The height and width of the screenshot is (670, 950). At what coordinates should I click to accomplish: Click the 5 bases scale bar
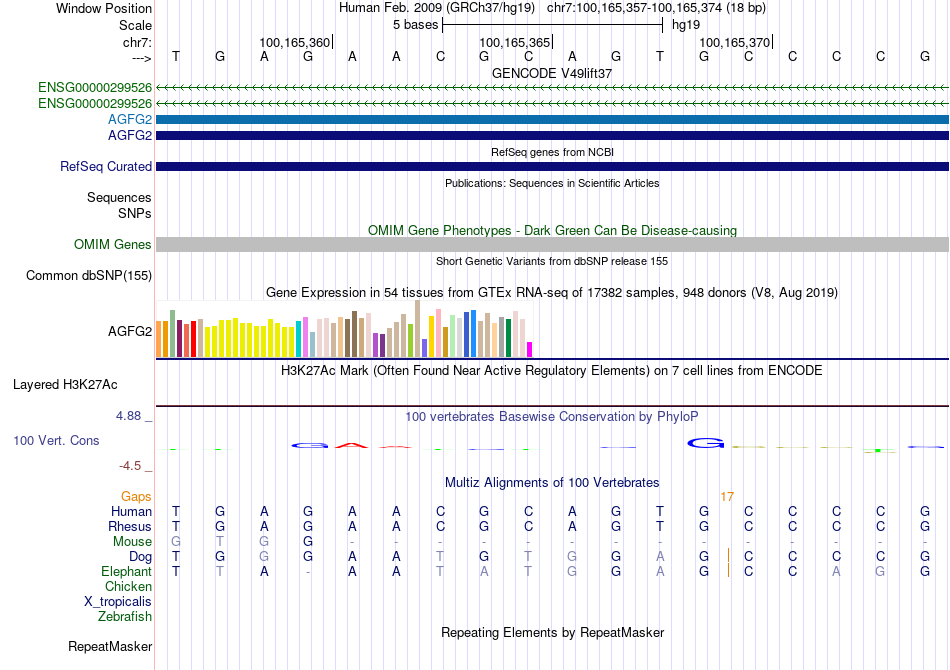tap(553, 25)
